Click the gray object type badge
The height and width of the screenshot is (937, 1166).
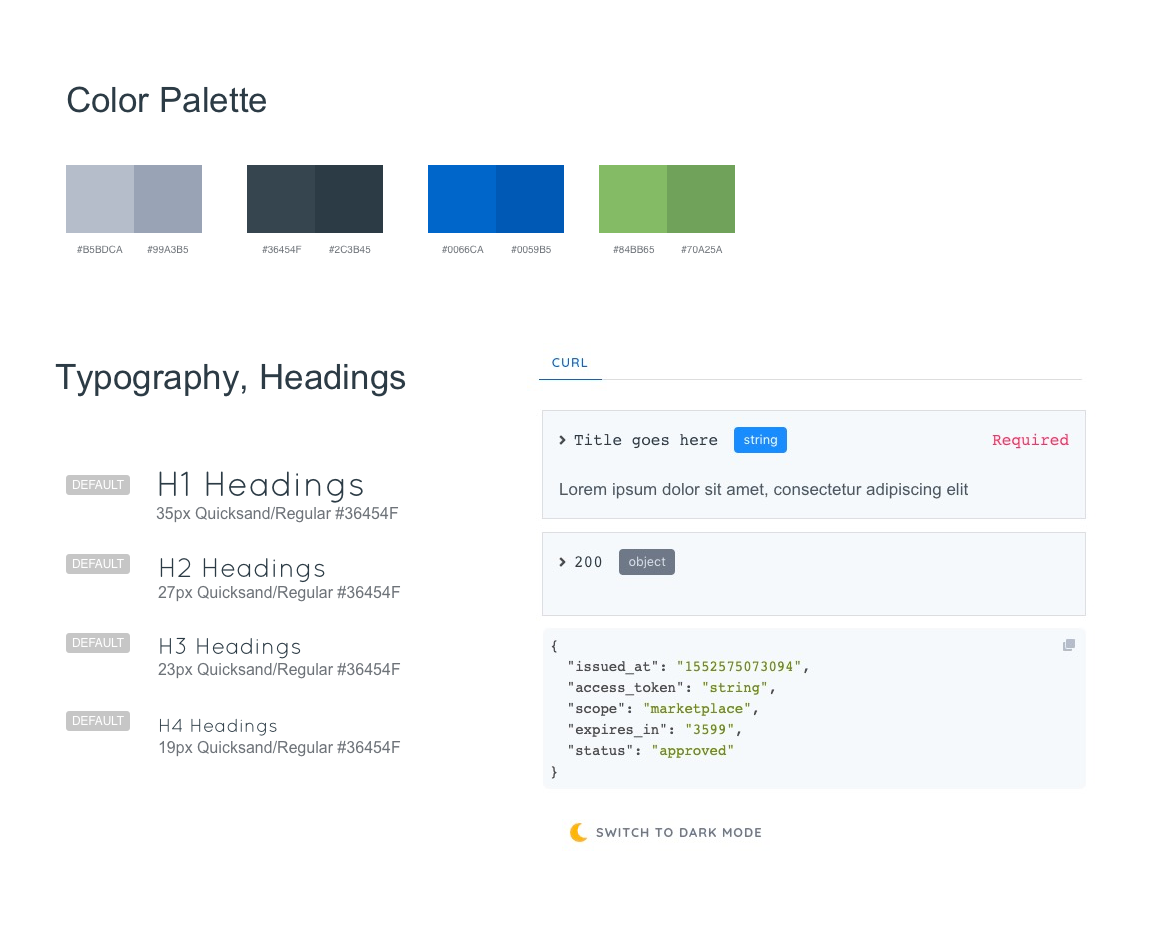coord(647,562)
